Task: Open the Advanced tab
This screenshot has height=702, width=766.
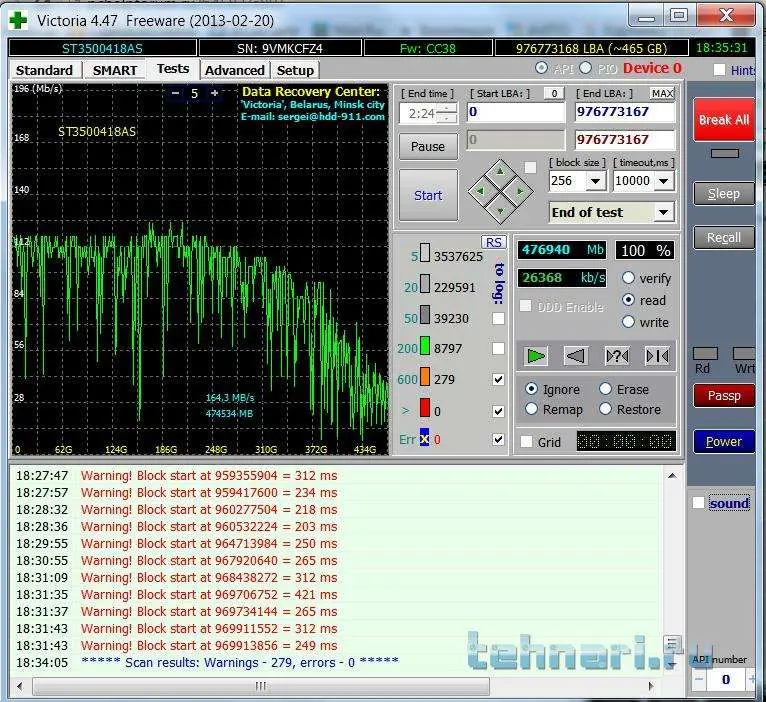Action: click(x=234, y=70)
